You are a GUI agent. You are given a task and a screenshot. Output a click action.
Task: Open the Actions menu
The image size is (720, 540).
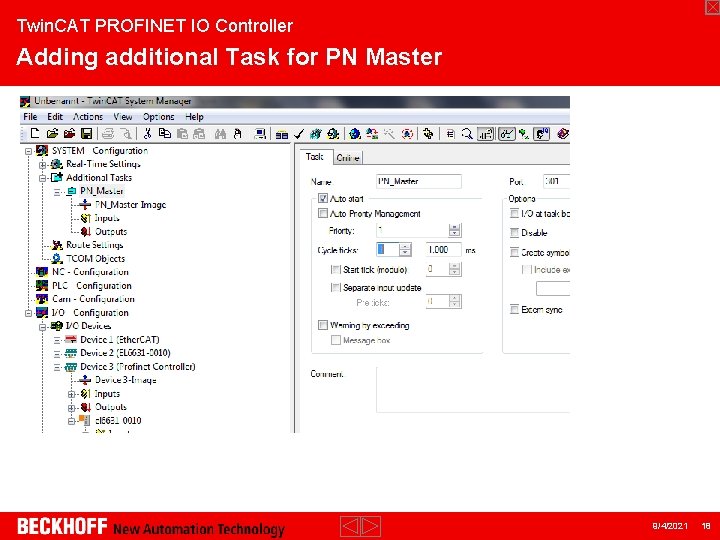88,117
